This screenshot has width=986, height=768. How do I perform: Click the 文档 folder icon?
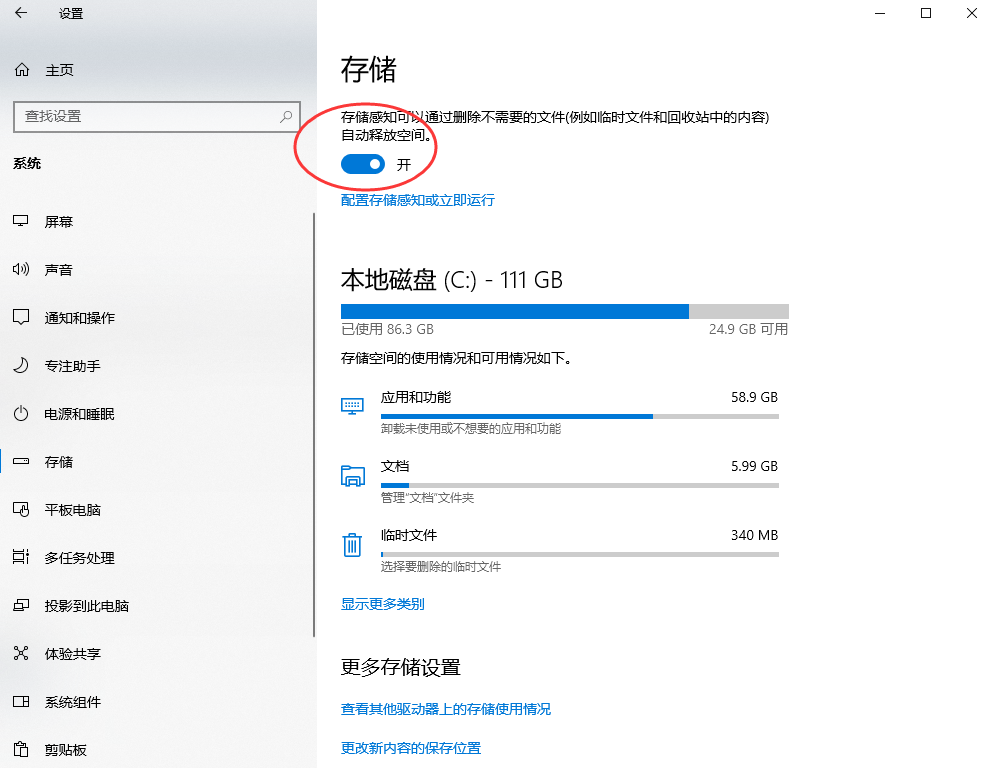(x=352, y=476)
